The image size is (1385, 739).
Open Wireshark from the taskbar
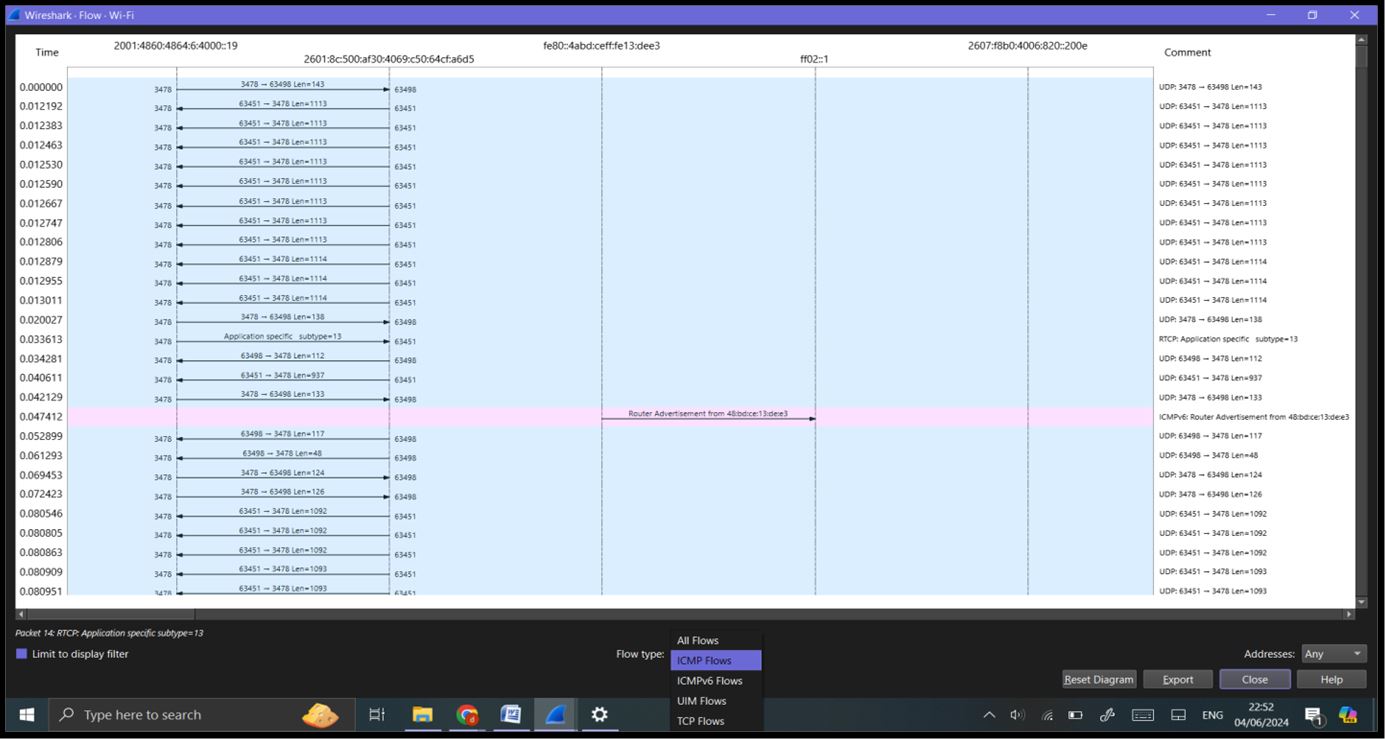pyautogui.click(x=554, y=714)
